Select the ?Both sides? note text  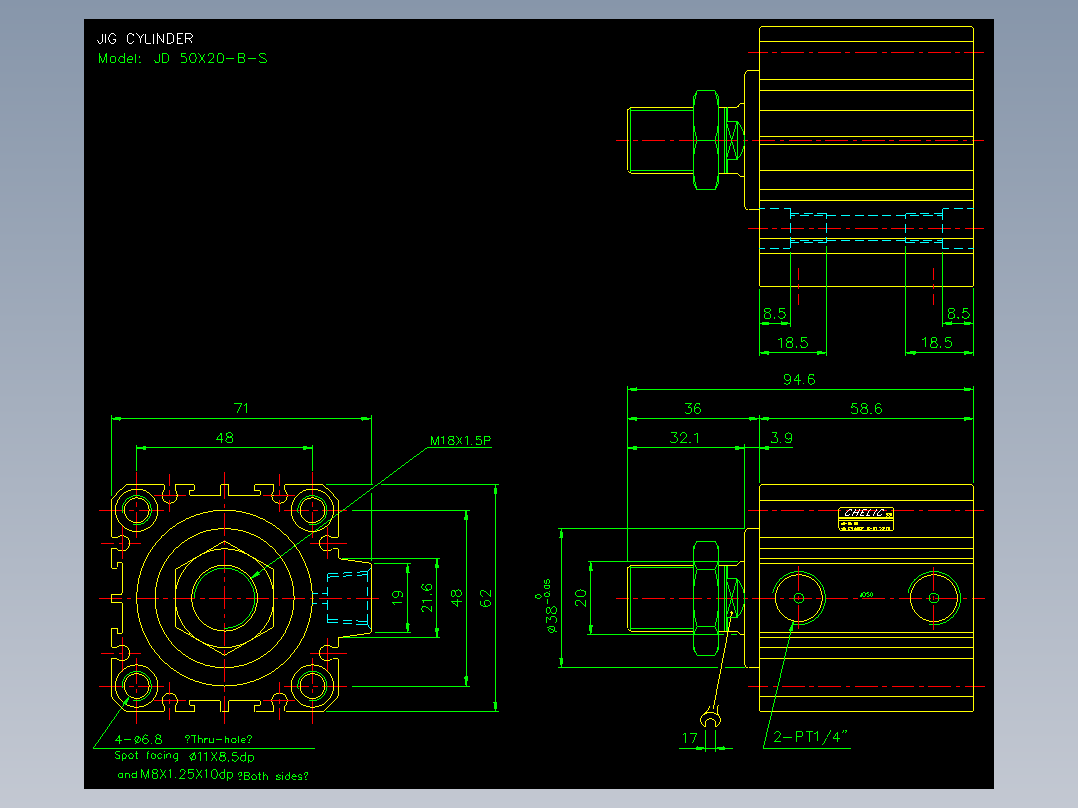click(x=273, y=776)
